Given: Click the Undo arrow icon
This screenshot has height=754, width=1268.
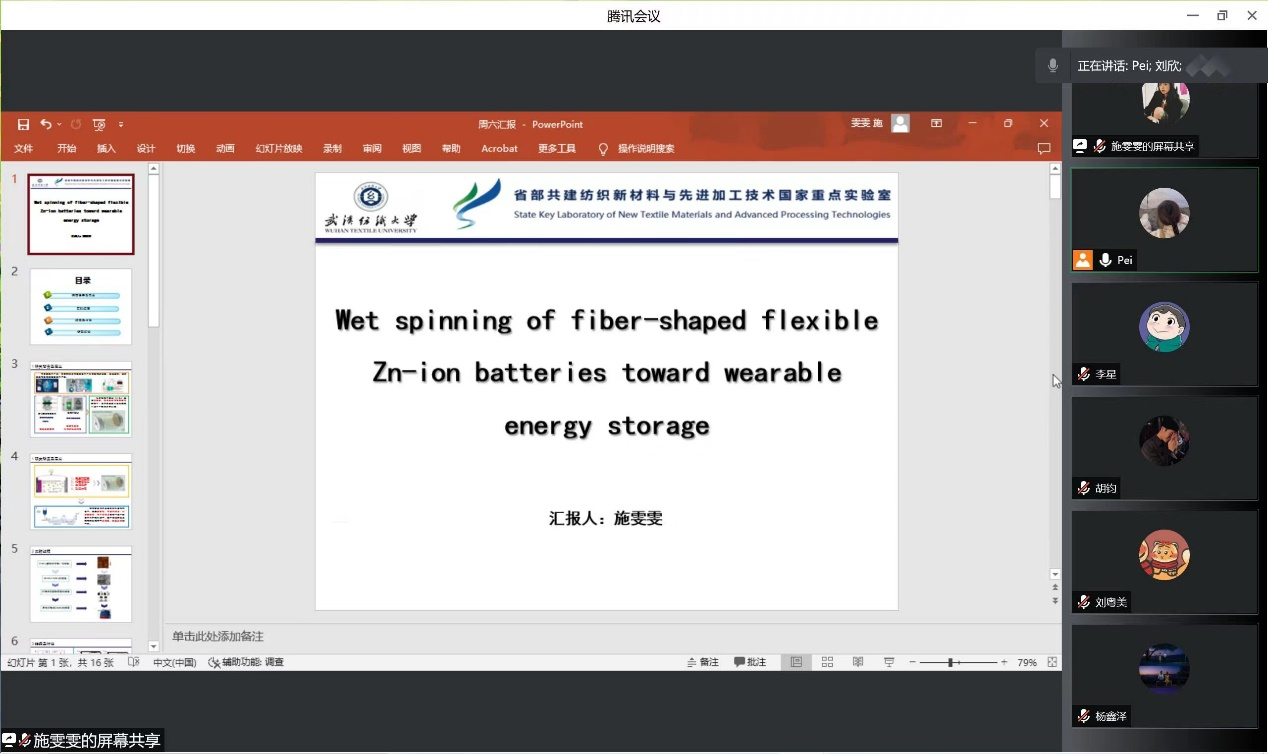Looking at the screenshot, I should (x=45, y=124).
